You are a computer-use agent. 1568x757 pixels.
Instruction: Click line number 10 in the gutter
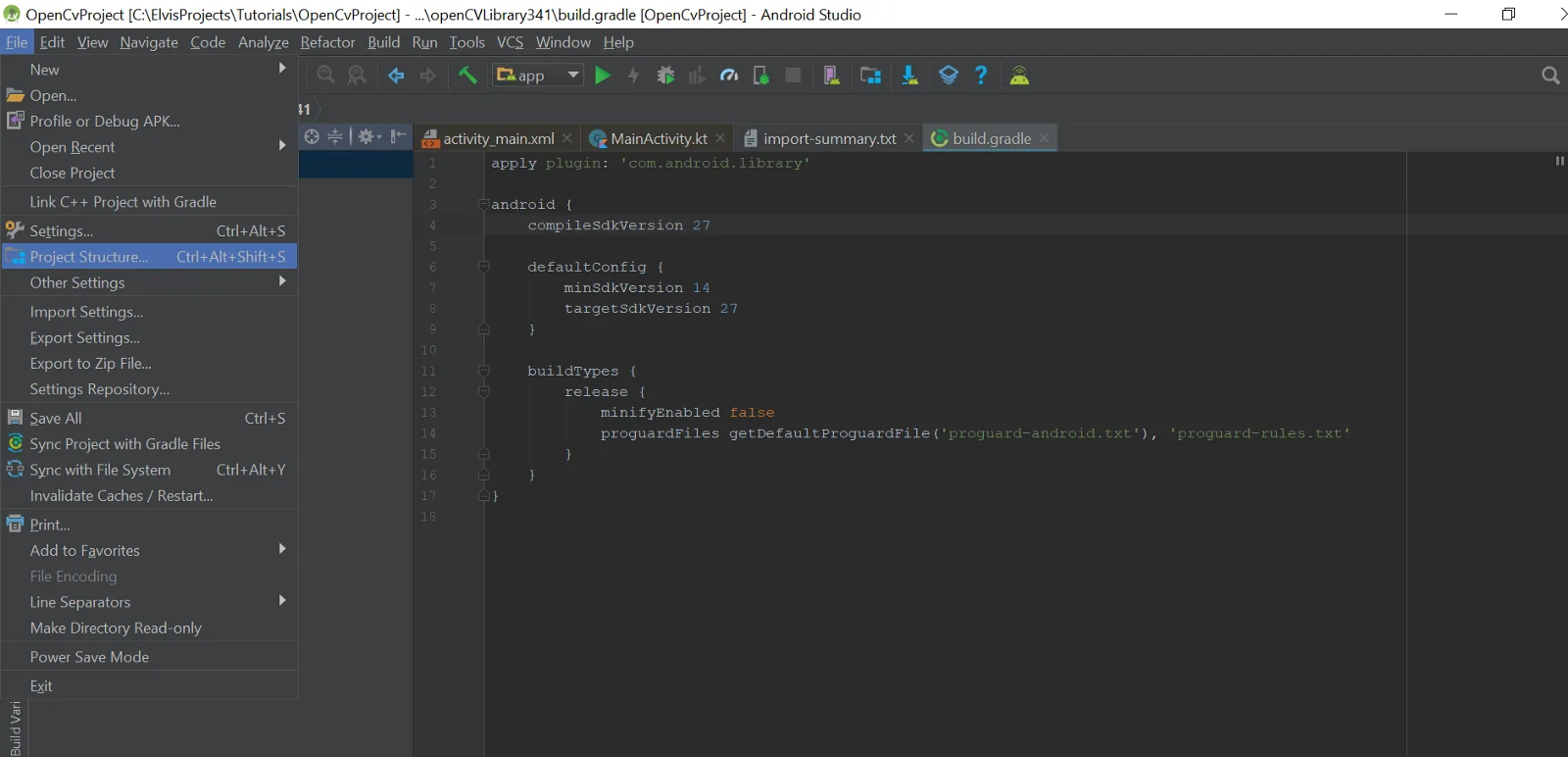click(428, 350)
